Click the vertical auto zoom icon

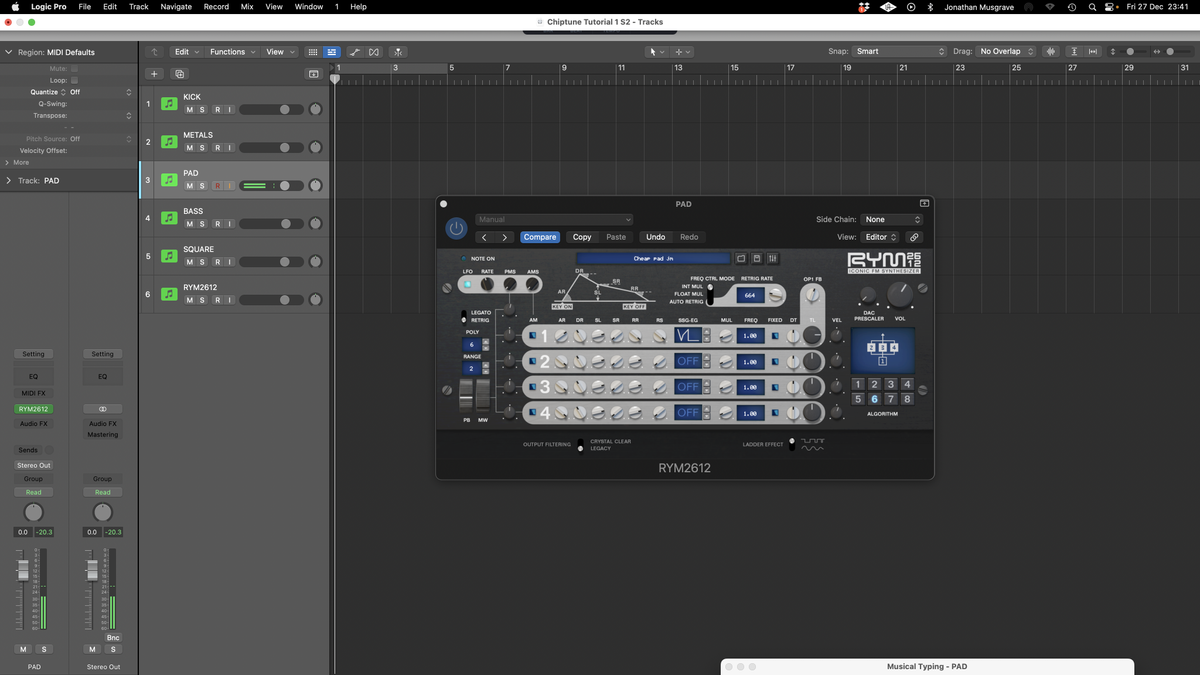[1075, 52]
